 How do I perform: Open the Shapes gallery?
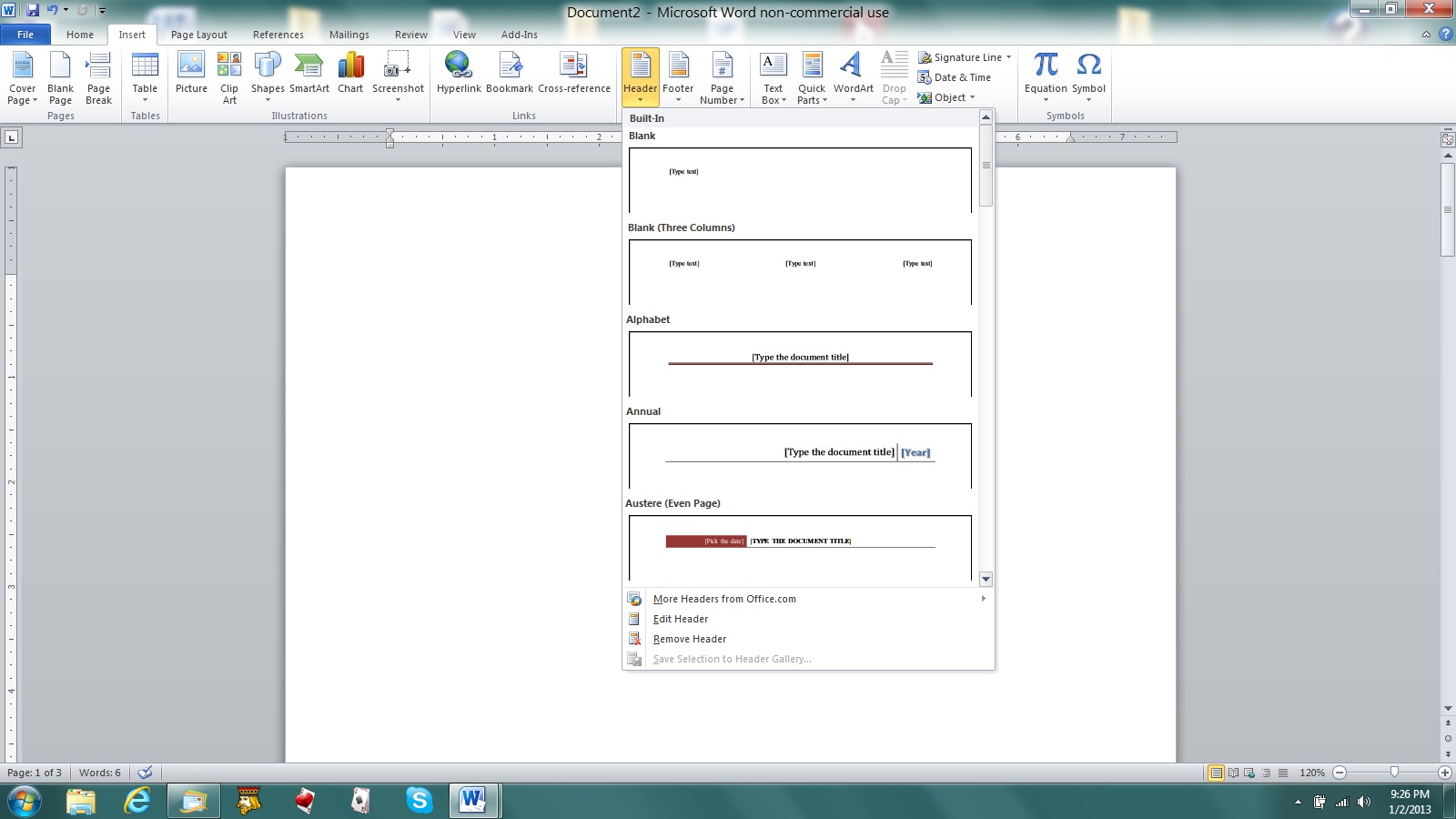coord(268,78)
